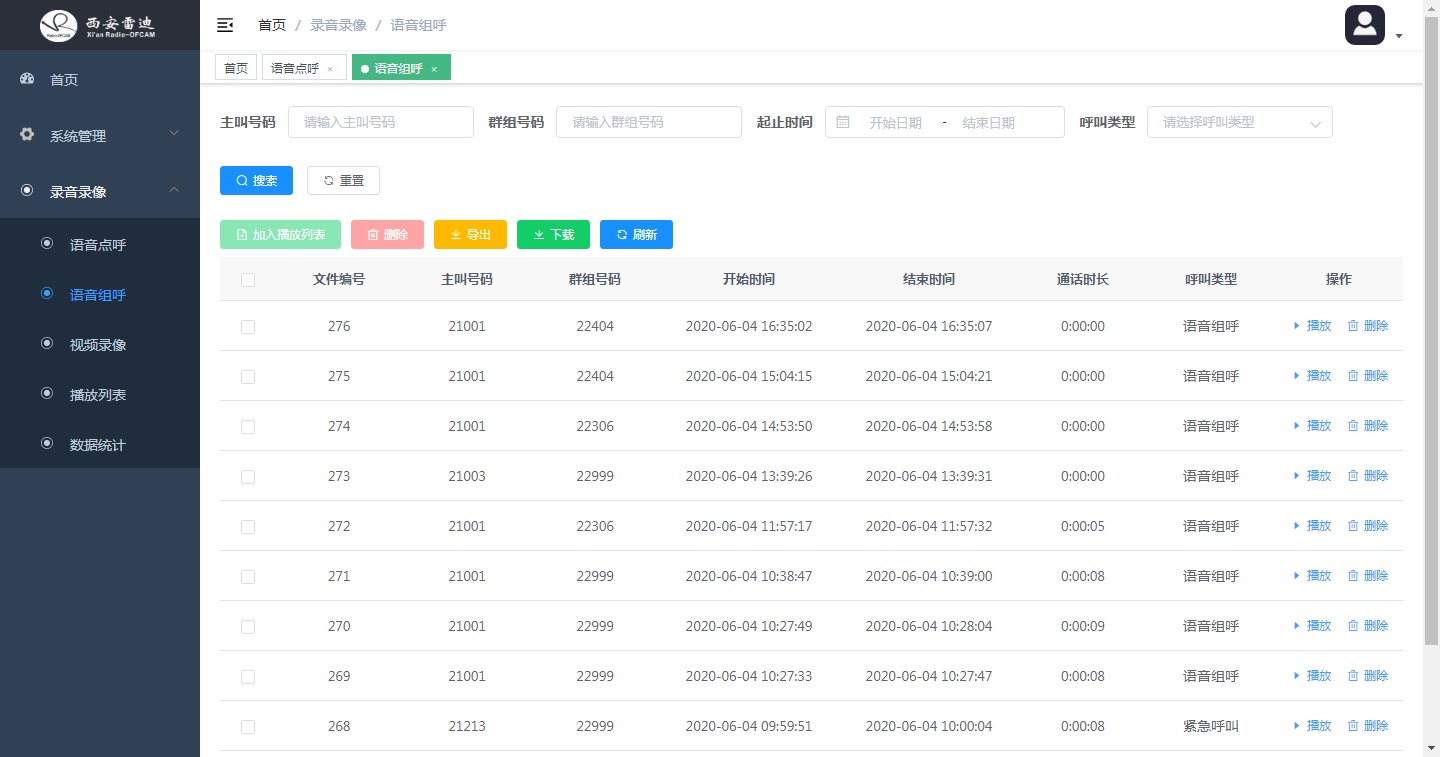Click the calendar icon in date range

pos(843,122)
